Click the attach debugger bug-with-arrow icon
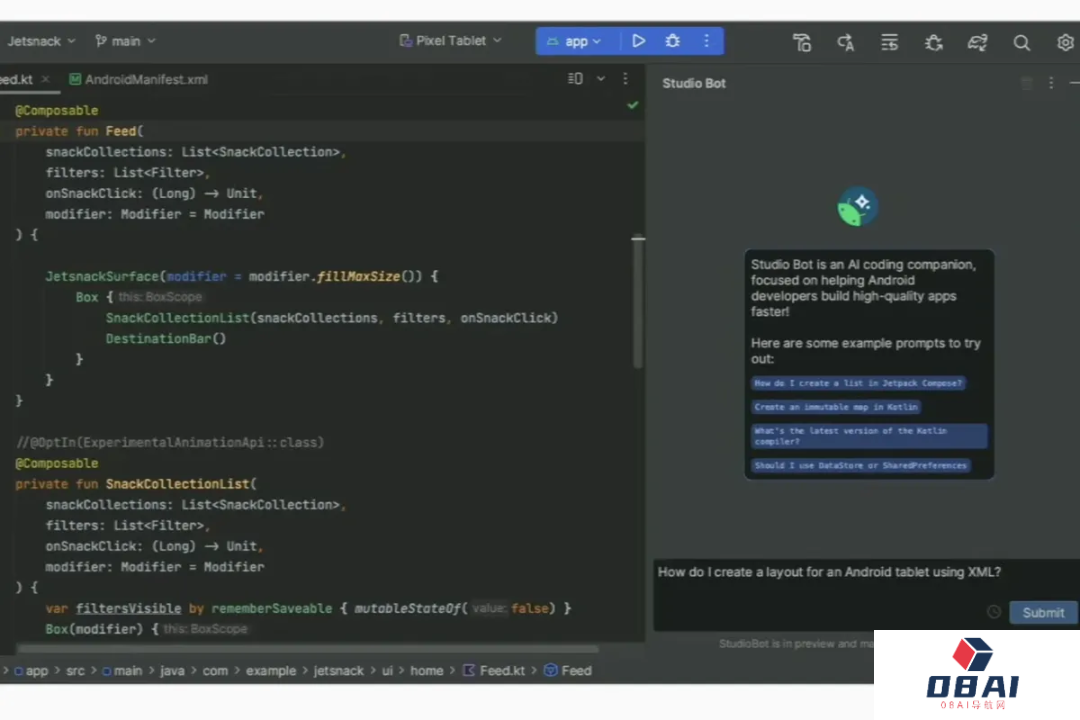 point(933,43)
